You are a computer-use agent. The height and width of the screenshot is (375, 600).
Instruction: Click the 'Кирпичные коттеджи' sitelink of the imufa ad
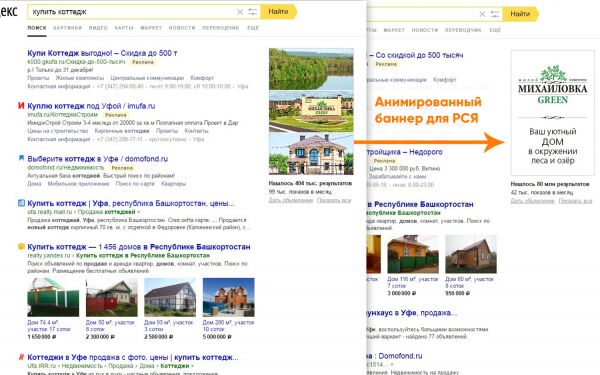click(122, 131)
